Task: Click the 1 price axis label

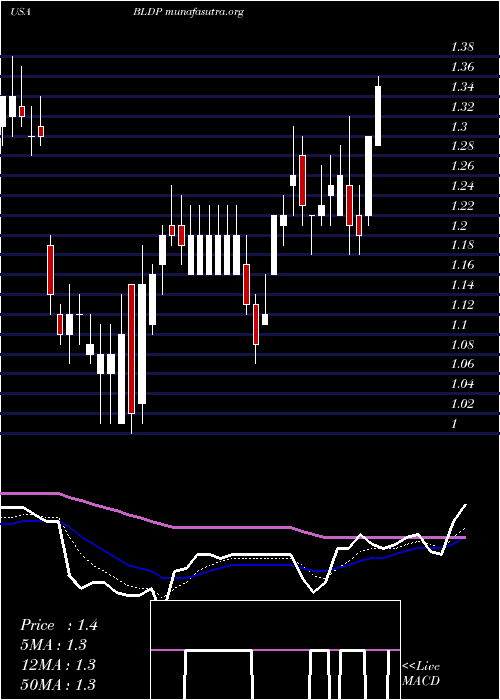Action: [454, 423]
